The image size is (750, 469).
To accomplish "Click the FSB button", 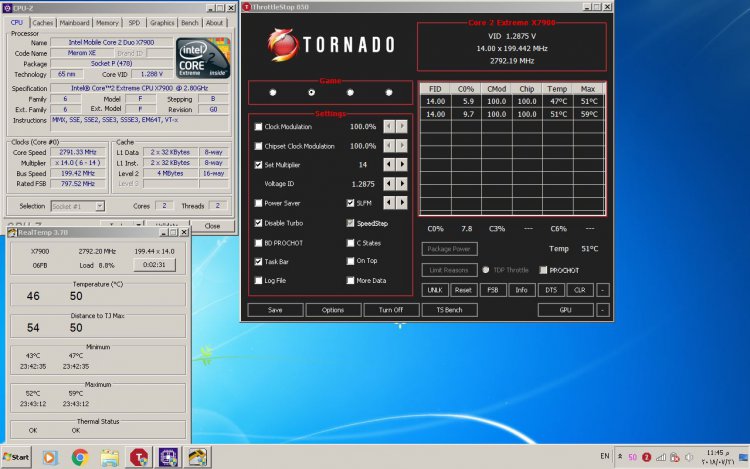I will tap(493, 290).
